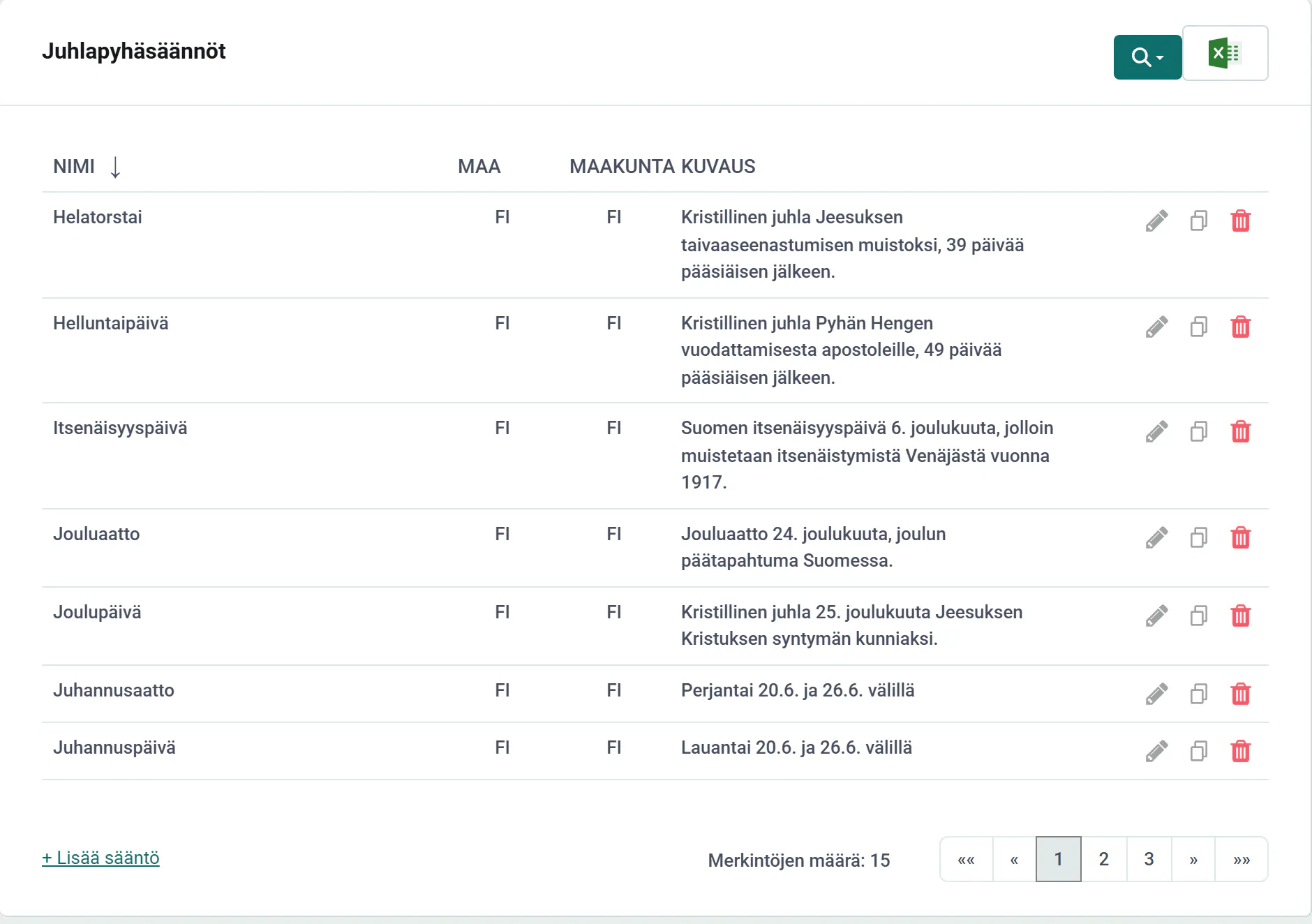Copy the Itsenäisyyspäivä rule
Screen dimensions: 1312x924
click(1199, 432)
